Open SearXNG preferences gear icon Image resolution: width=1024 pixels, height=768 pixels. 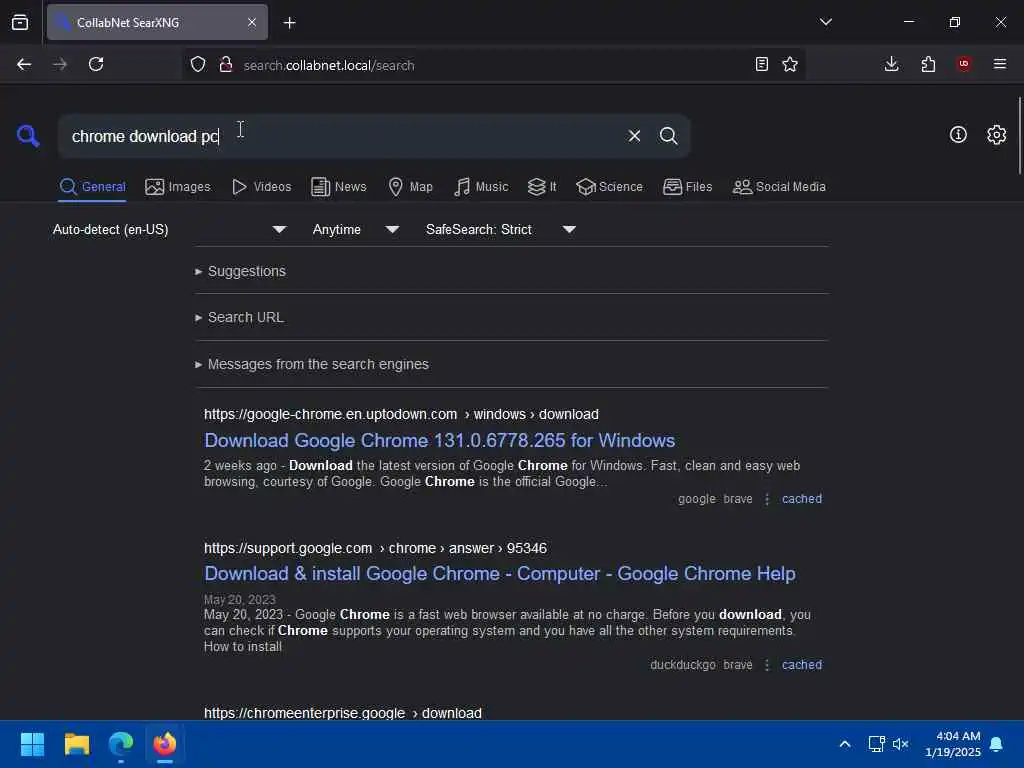click(x=997, y=135)
